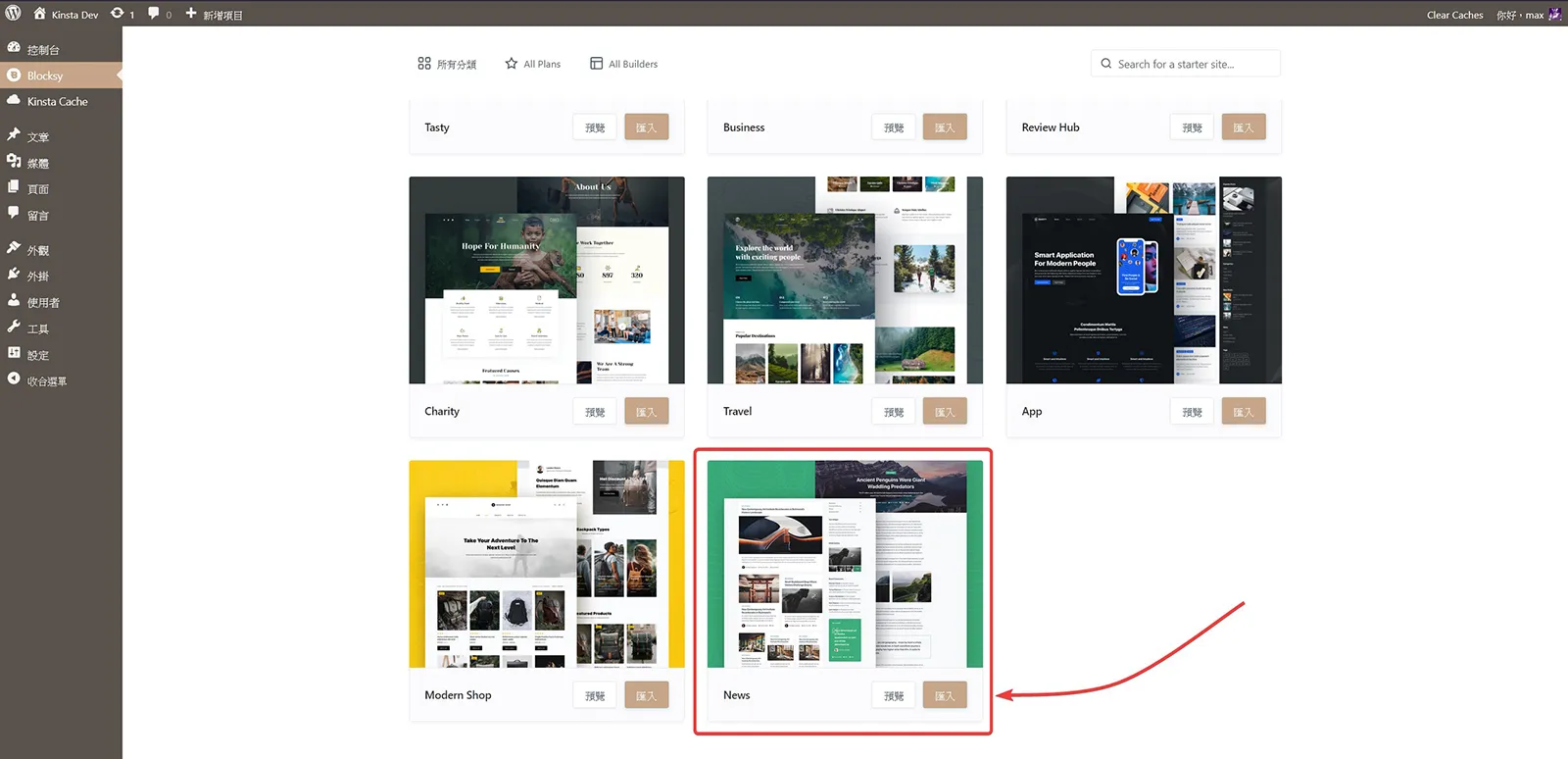
Task: Preview the Review Hub starter site
Action: point(1193,127)
